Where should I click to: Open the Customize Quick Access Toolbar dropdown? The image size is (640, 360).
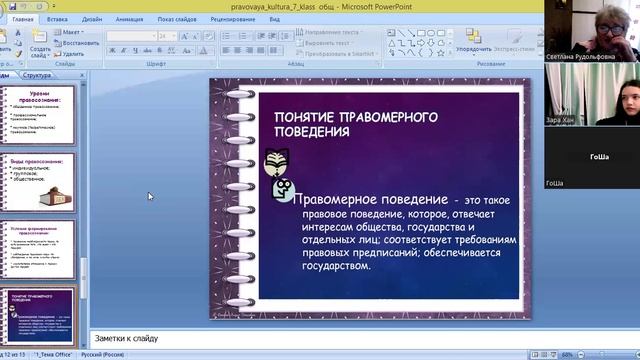53,7
